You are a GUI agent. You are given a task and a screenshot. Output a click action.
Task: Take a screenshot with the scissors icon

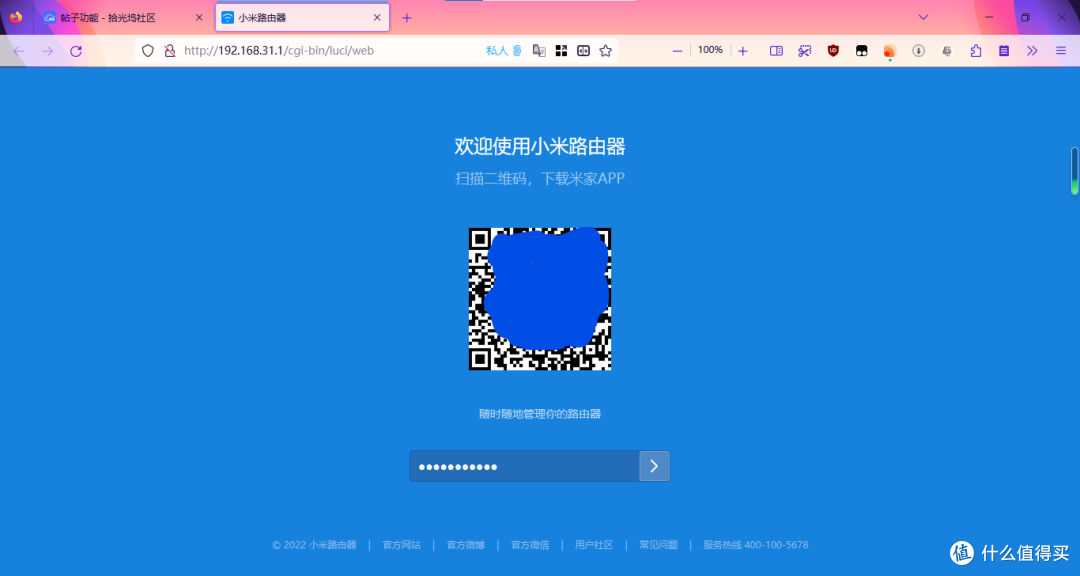click(x=804, y=50)
